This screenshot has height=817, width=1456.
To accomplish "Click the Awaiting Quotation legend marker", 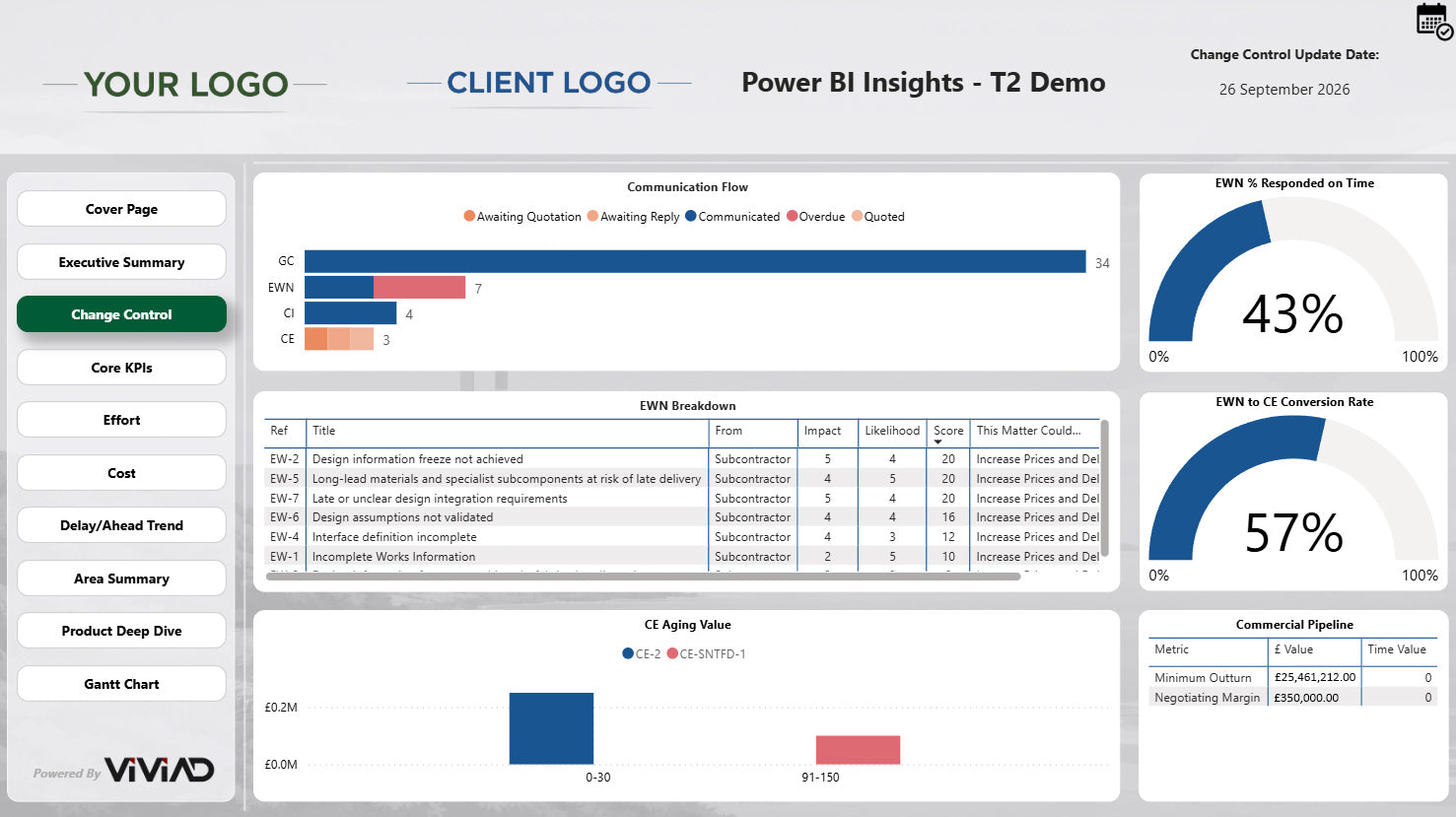I will 469,217.
